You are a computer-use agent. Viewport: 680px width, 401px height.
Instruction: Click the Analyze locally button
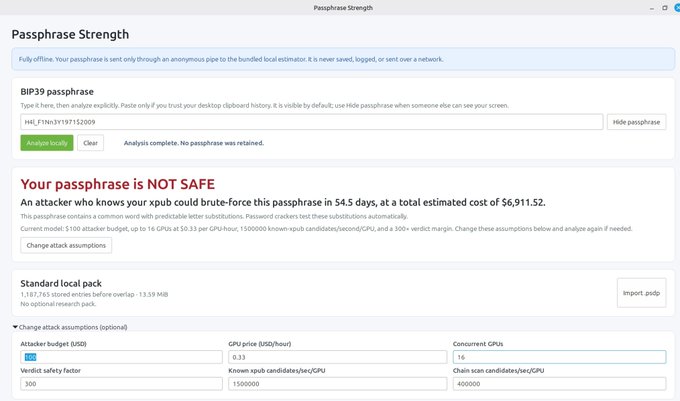coord(47,143)
